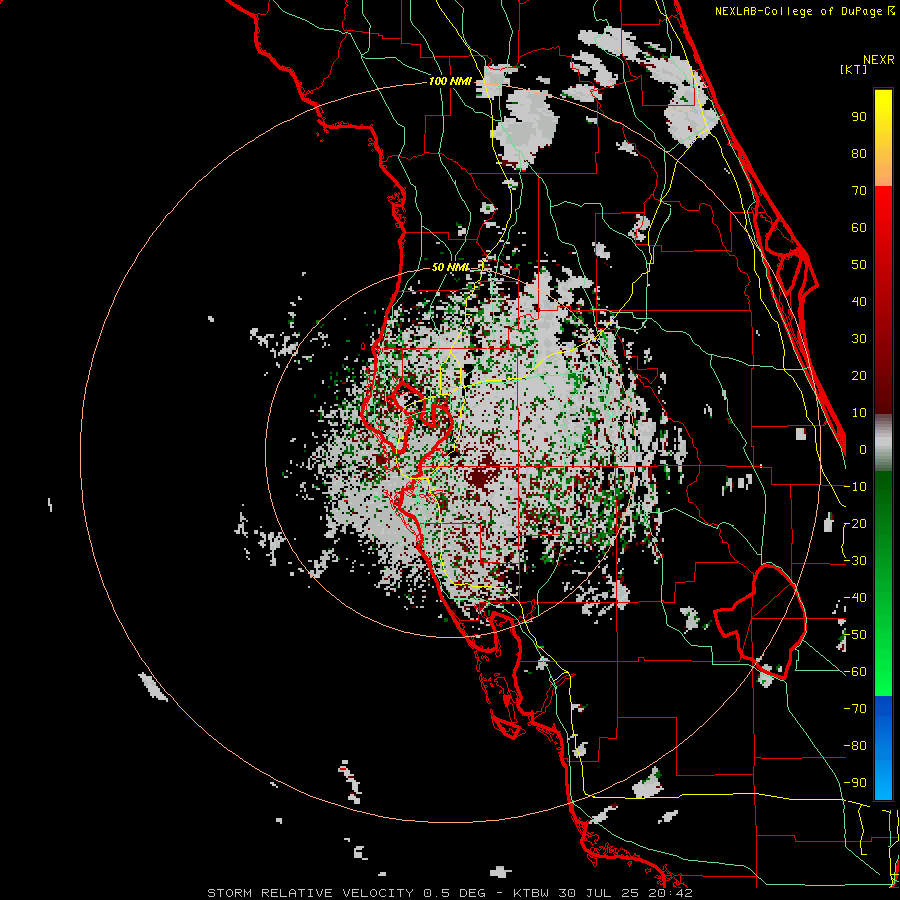Screen dimensions: 900x900
Task: Click the "NEXLAB-College of DuPage" header text
Action: 800,11
